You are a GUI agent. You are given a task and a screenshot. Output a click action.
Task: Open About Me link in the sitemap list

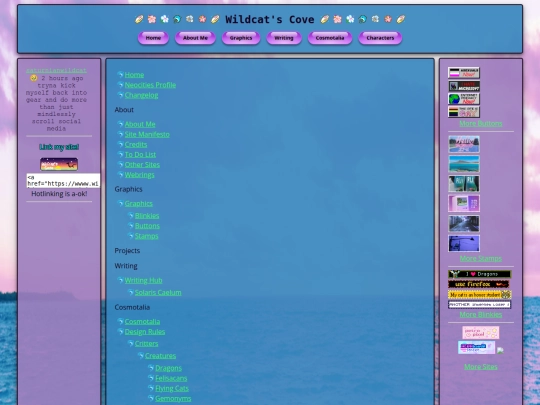140,124
